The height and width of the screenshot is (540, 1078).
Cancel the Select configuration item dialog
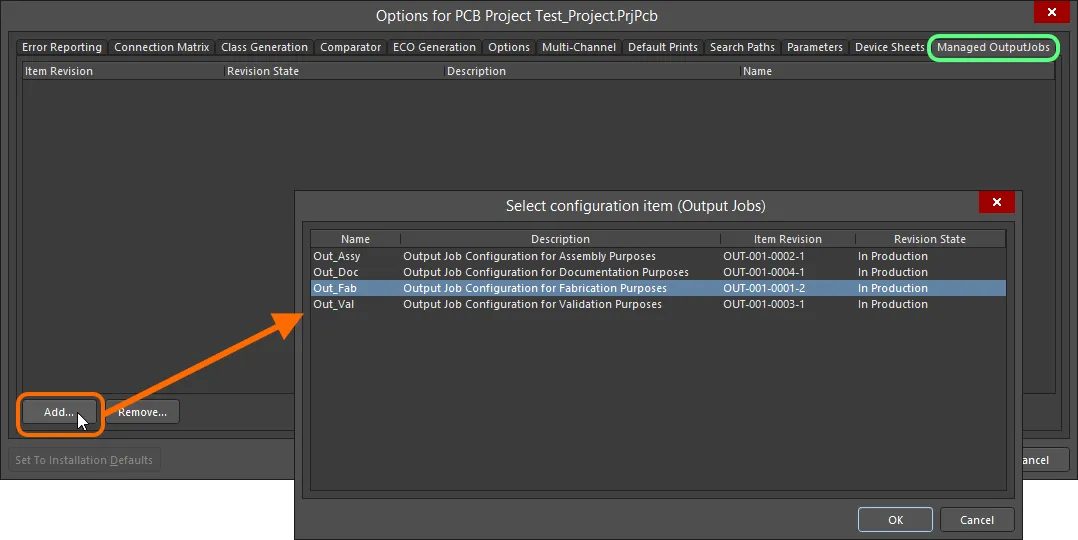pos(977,520)
